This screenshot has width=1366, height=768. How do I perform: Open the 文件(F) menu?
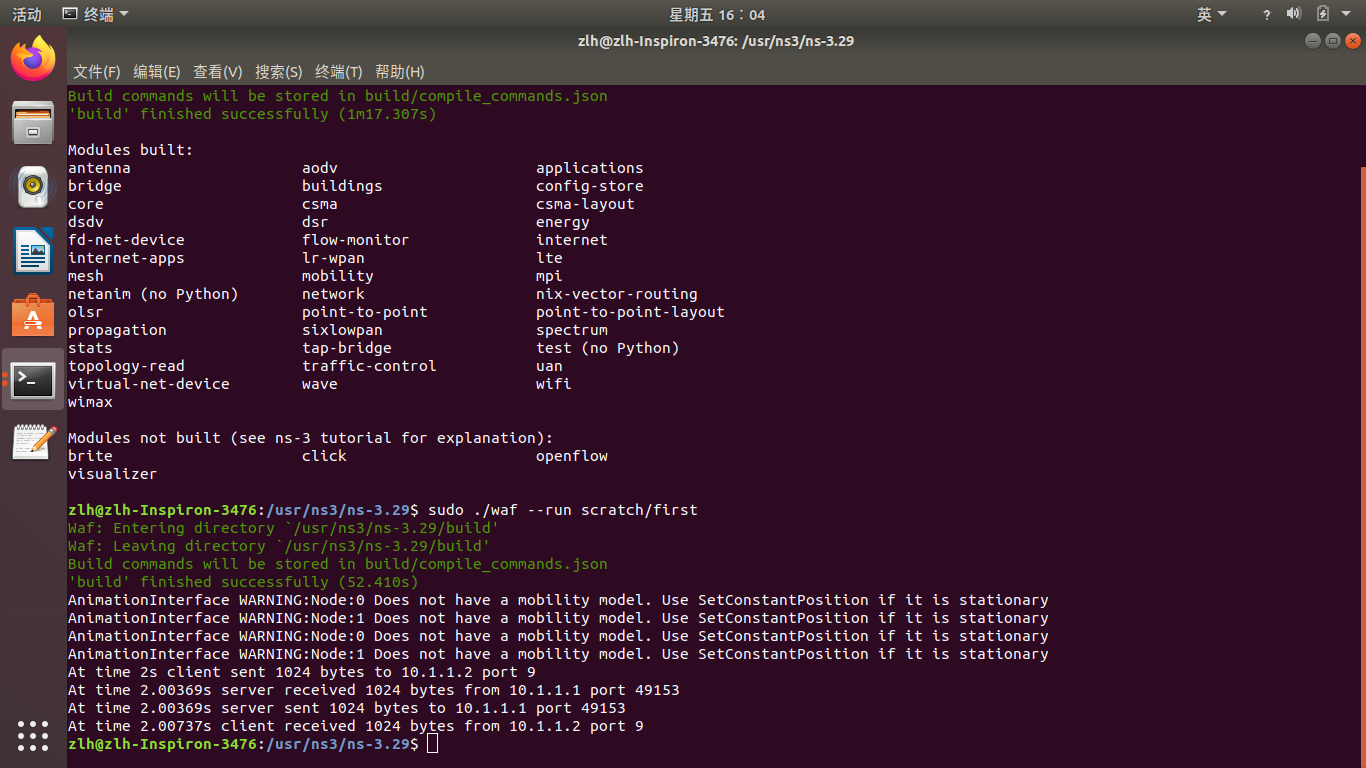click(x=96, y=72)
